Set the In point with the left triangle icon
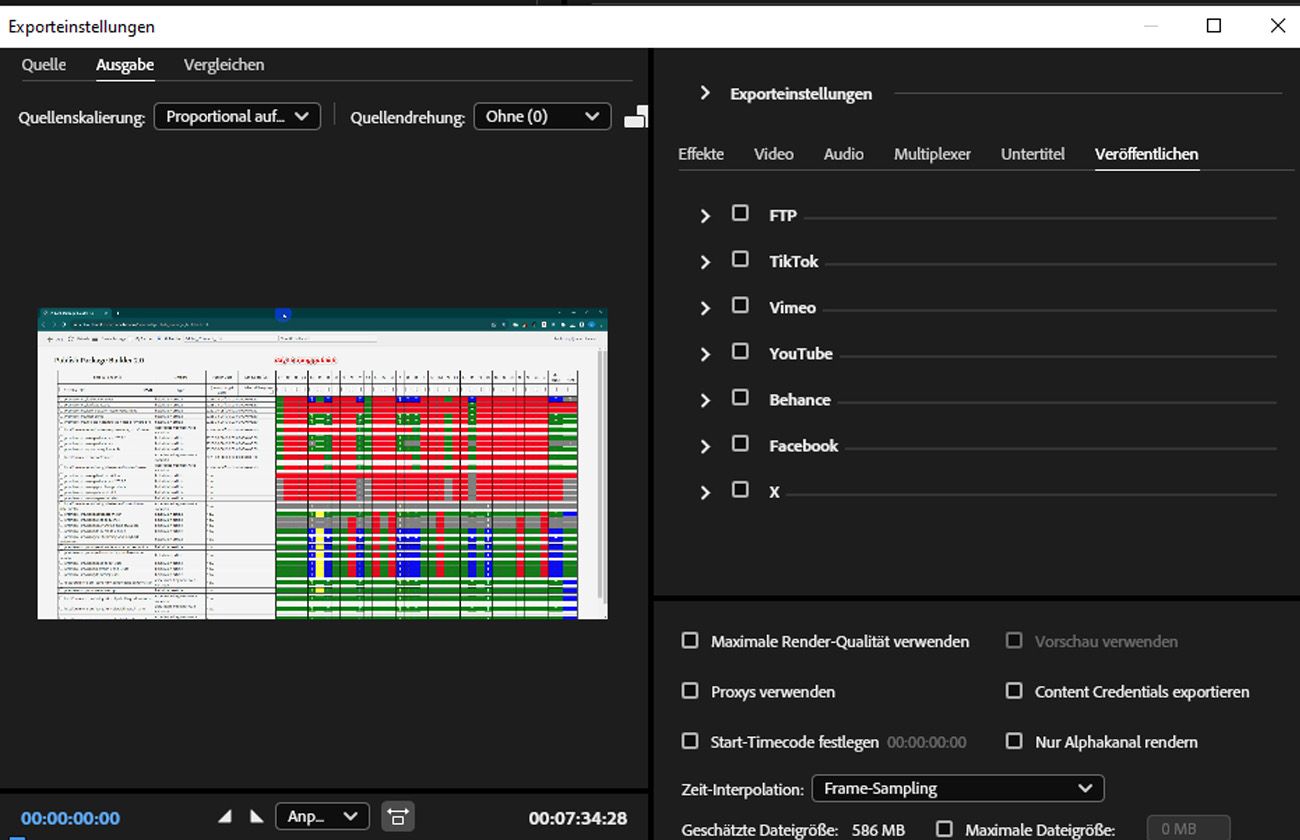The width and height of the screenshot is (1300, 840). point(226,816)
